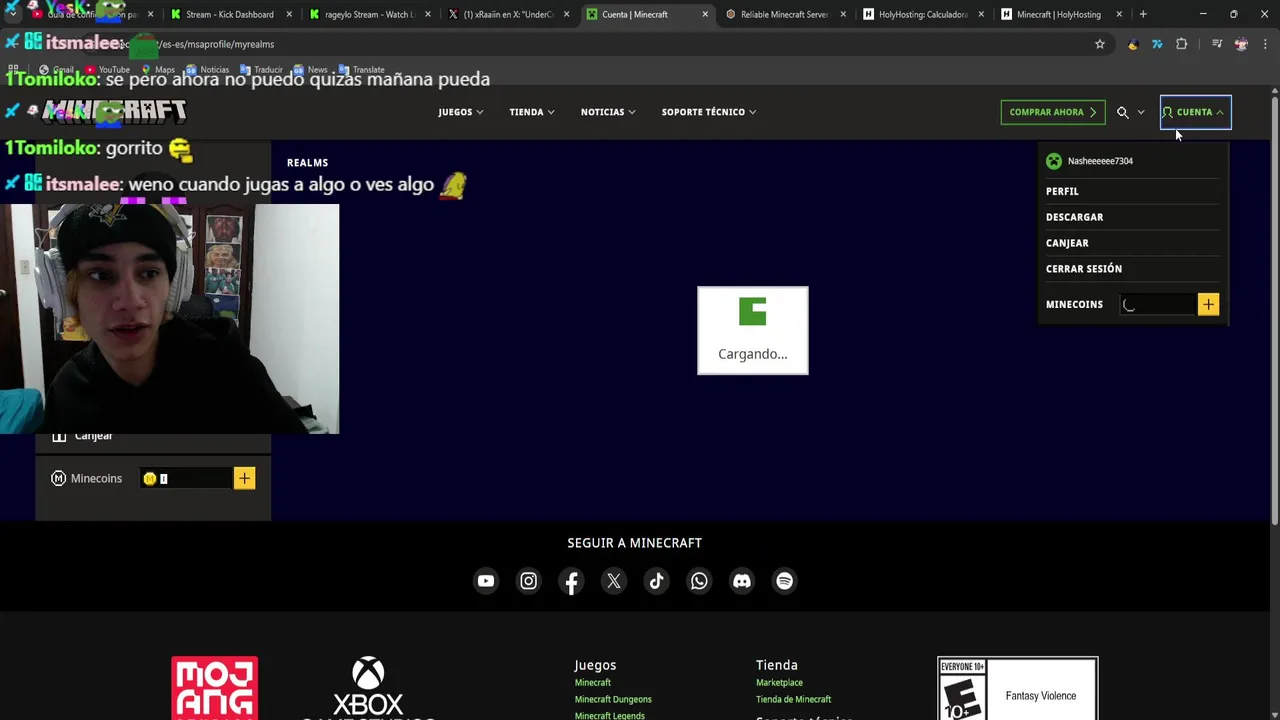Click the Minecoins M icon in sidebar
Image resolution: width=1280 pixels, height=720 pixels.
point(59,478)
